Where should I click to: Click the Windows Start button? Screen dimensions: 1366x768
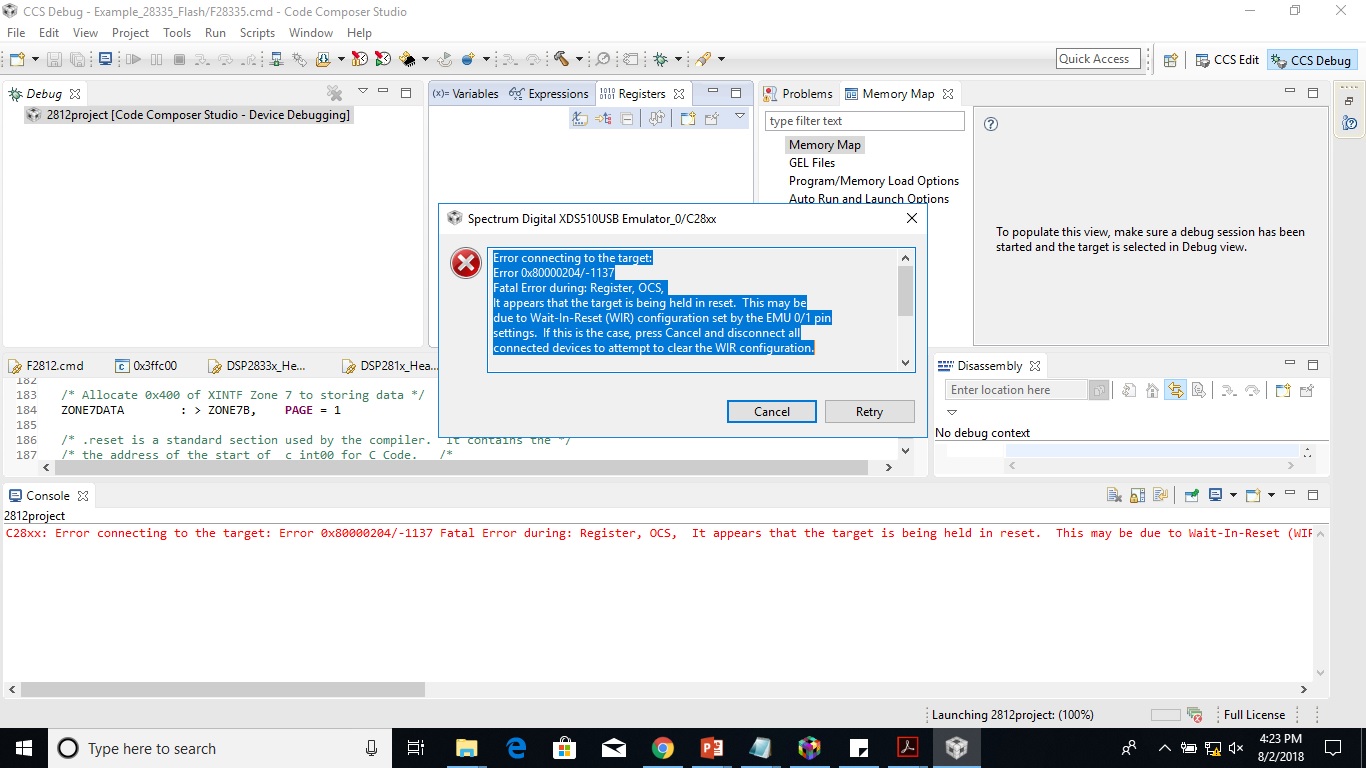(24, 748)
